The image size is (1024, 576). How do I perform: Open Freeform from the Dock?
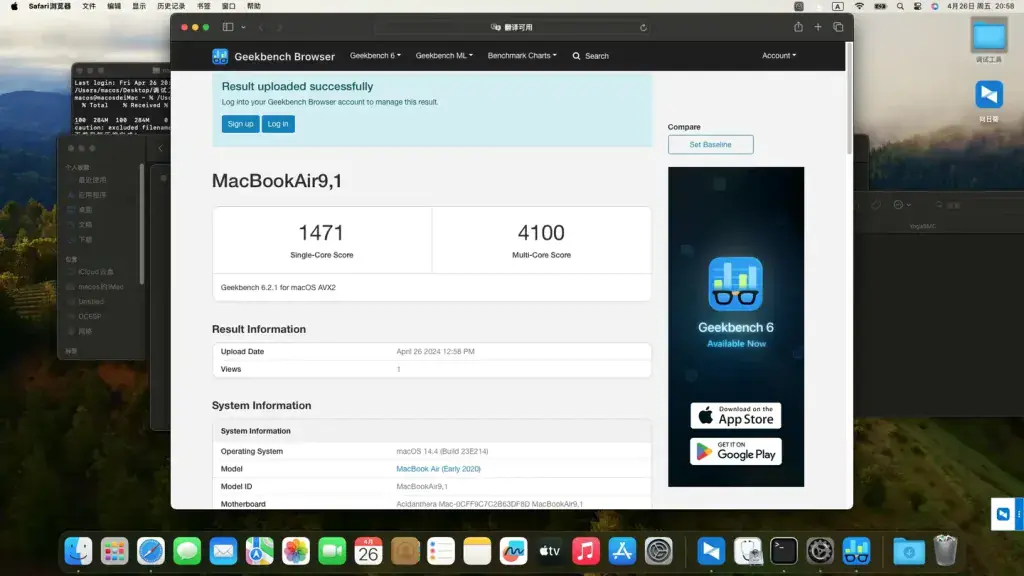pos(513,551)
